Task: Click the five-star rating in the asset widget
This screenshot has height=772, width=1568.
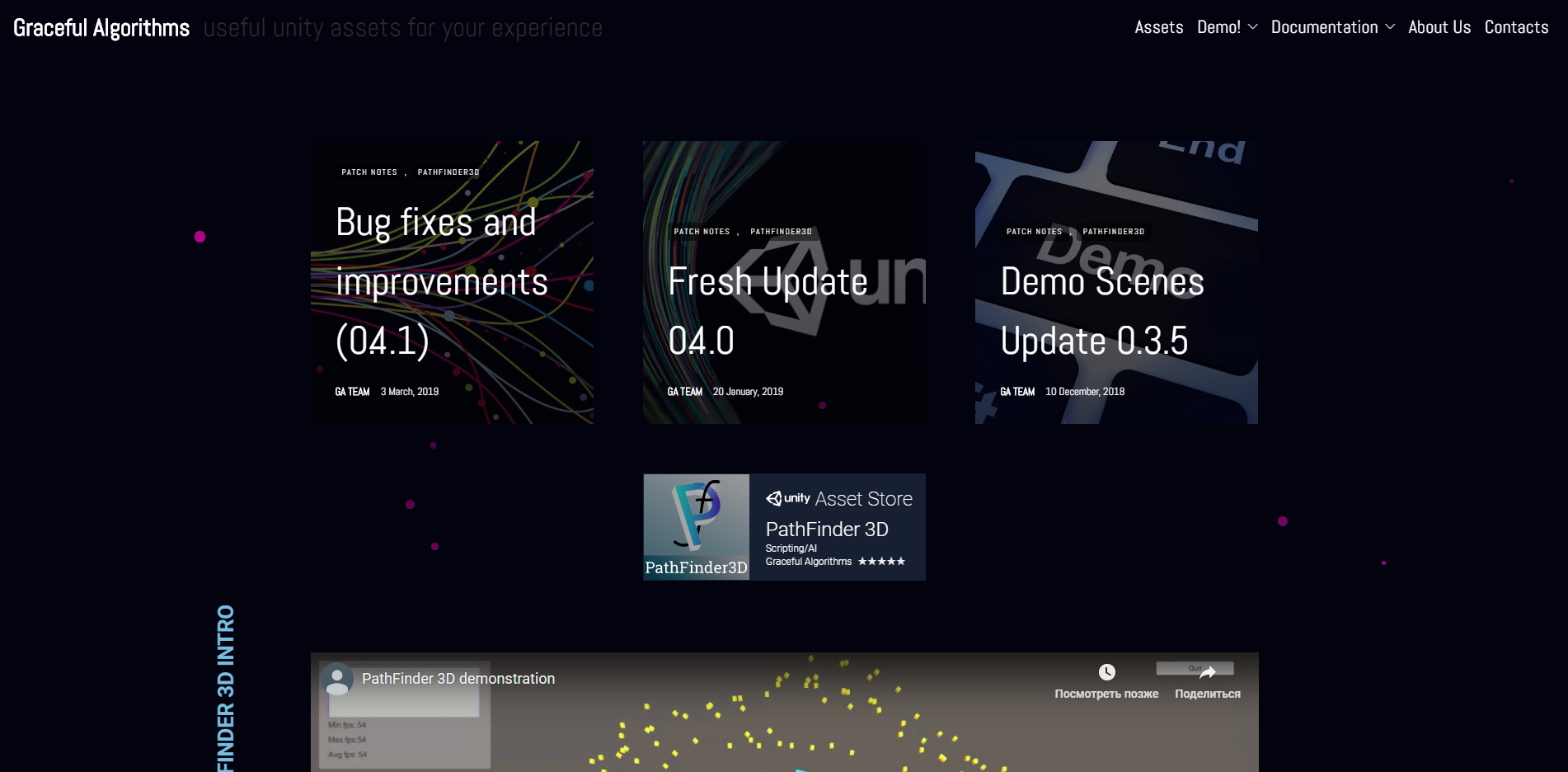Action: pos(881,562)
